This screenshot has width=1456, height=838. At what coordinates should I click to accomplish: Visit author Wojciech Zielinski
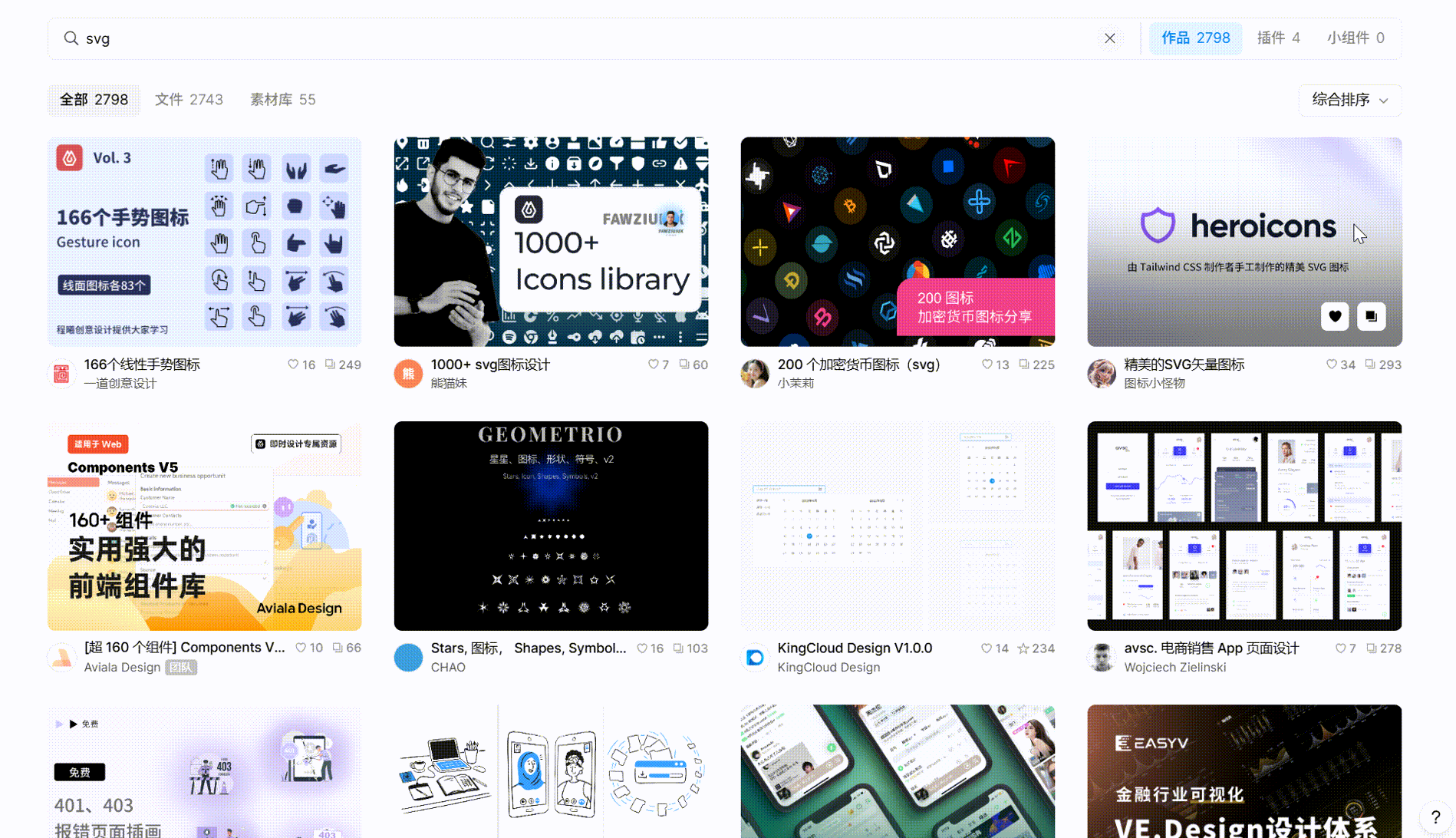1174,668
